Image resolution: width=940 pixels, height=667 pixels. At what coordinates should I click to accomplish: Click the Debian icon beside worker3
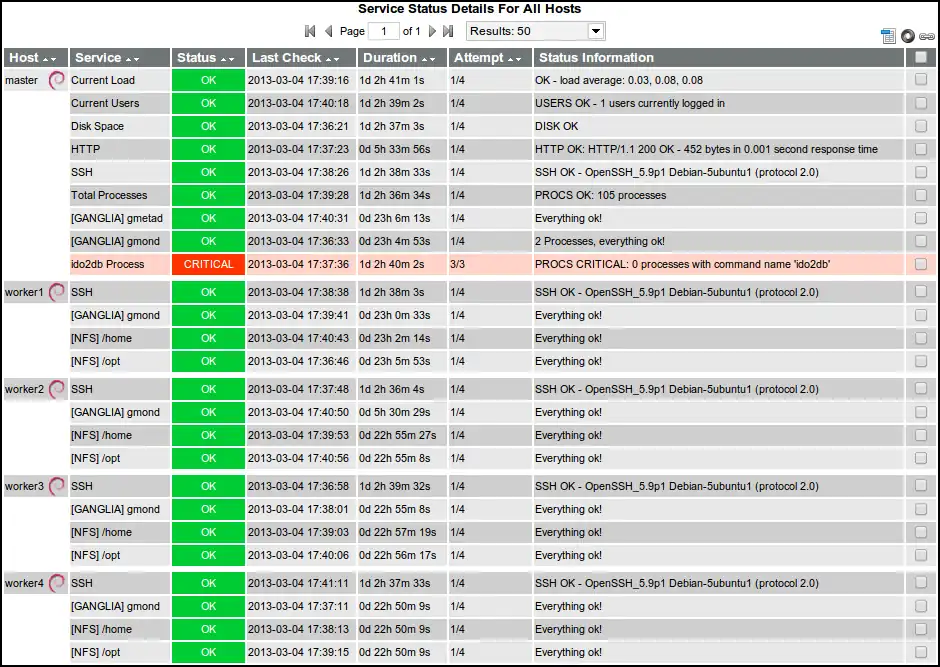[57, 486]
